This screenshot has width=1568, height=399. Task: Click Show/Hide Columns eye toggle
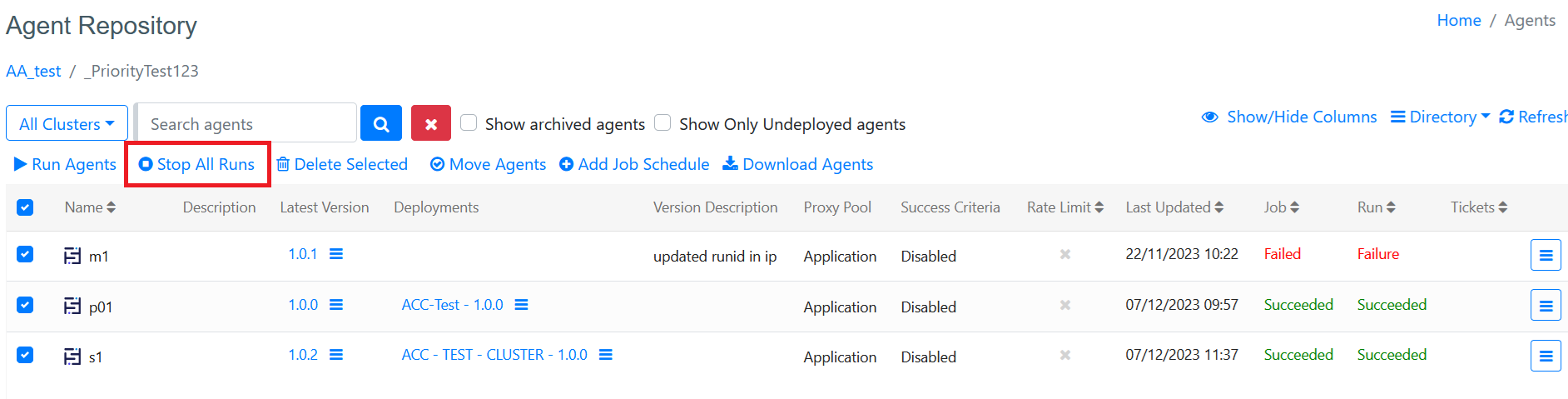click(x=1289, y=117)
